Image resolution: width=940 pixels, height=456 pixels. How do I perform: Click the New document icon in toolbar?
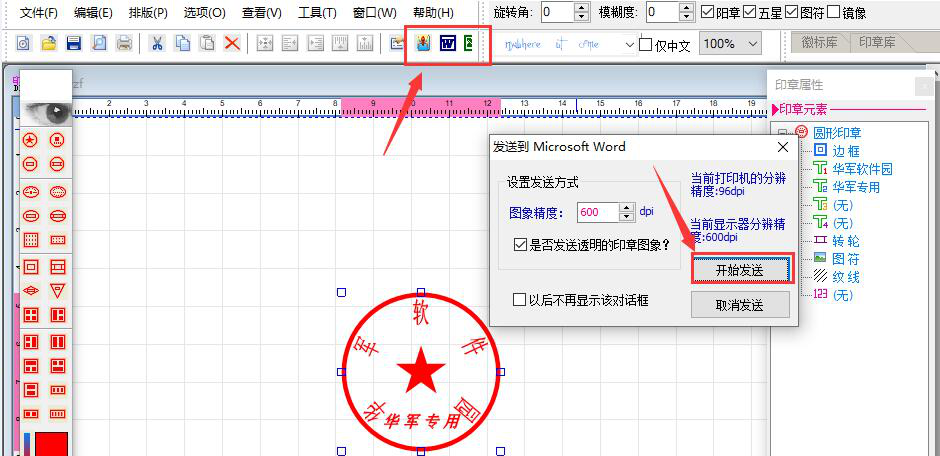coord(23,43)
